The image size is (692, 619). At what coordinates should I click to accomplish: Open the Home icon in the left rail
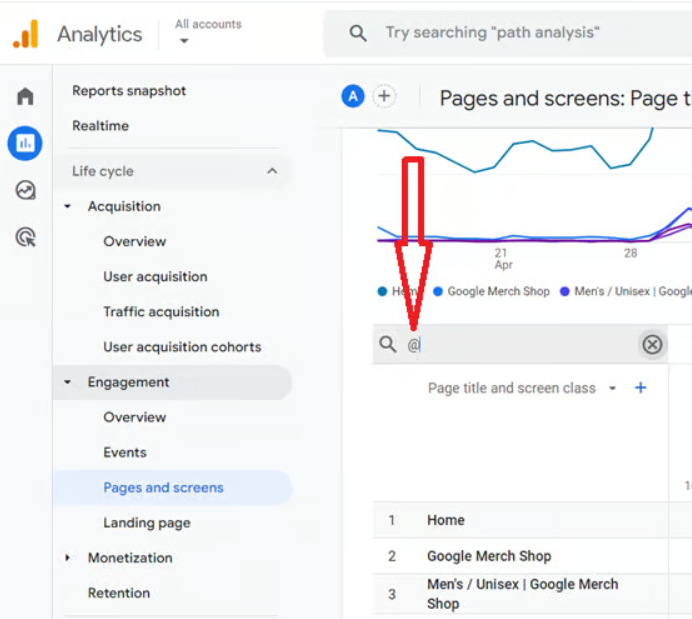point(25,96)
